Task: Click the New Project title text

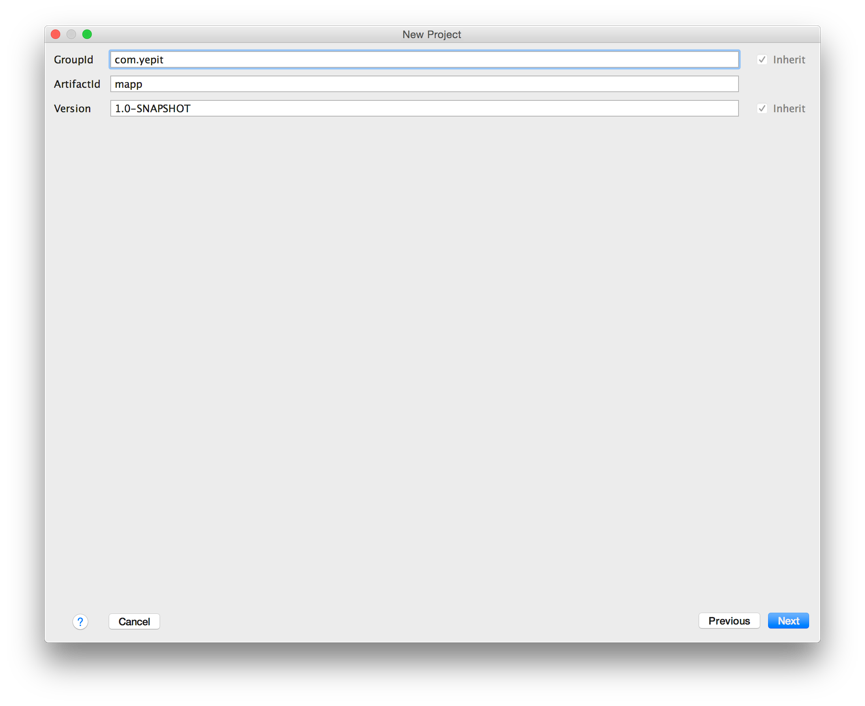Action: 431,34
